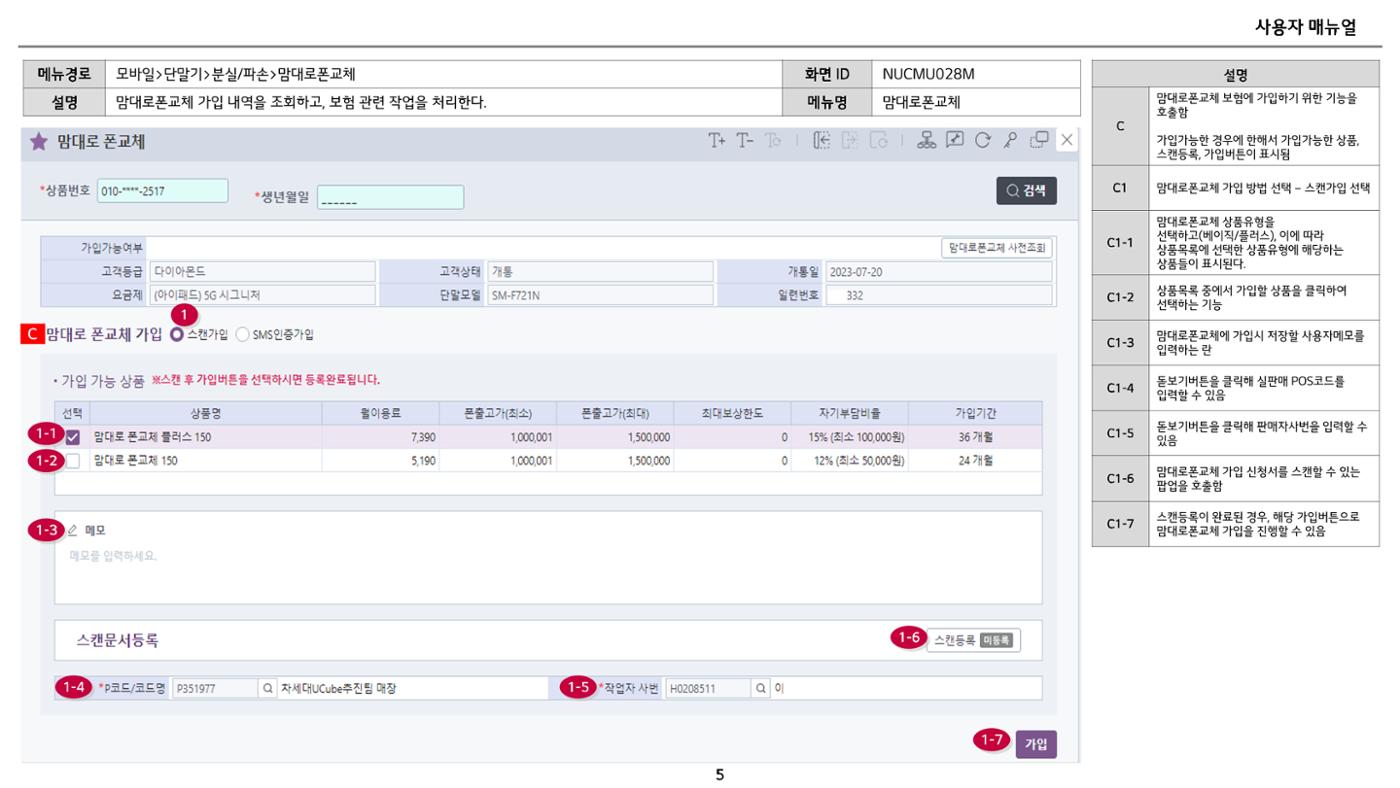Click the 자기부담비율 column header
This screenshot has width=1400, height=788.
pyautogui.click(x=848, y=413)
